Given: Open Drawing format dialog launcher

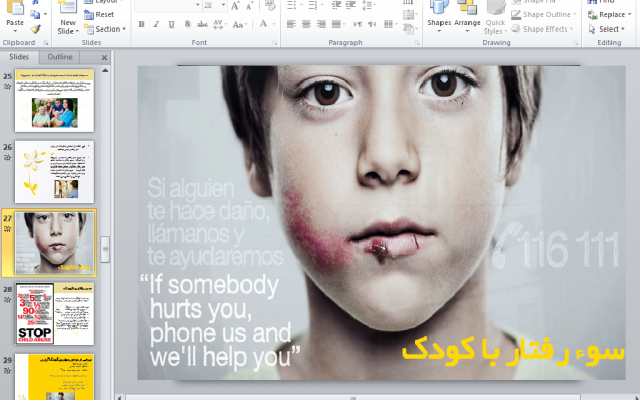Looking at the screenshot, I should [576, 42].
